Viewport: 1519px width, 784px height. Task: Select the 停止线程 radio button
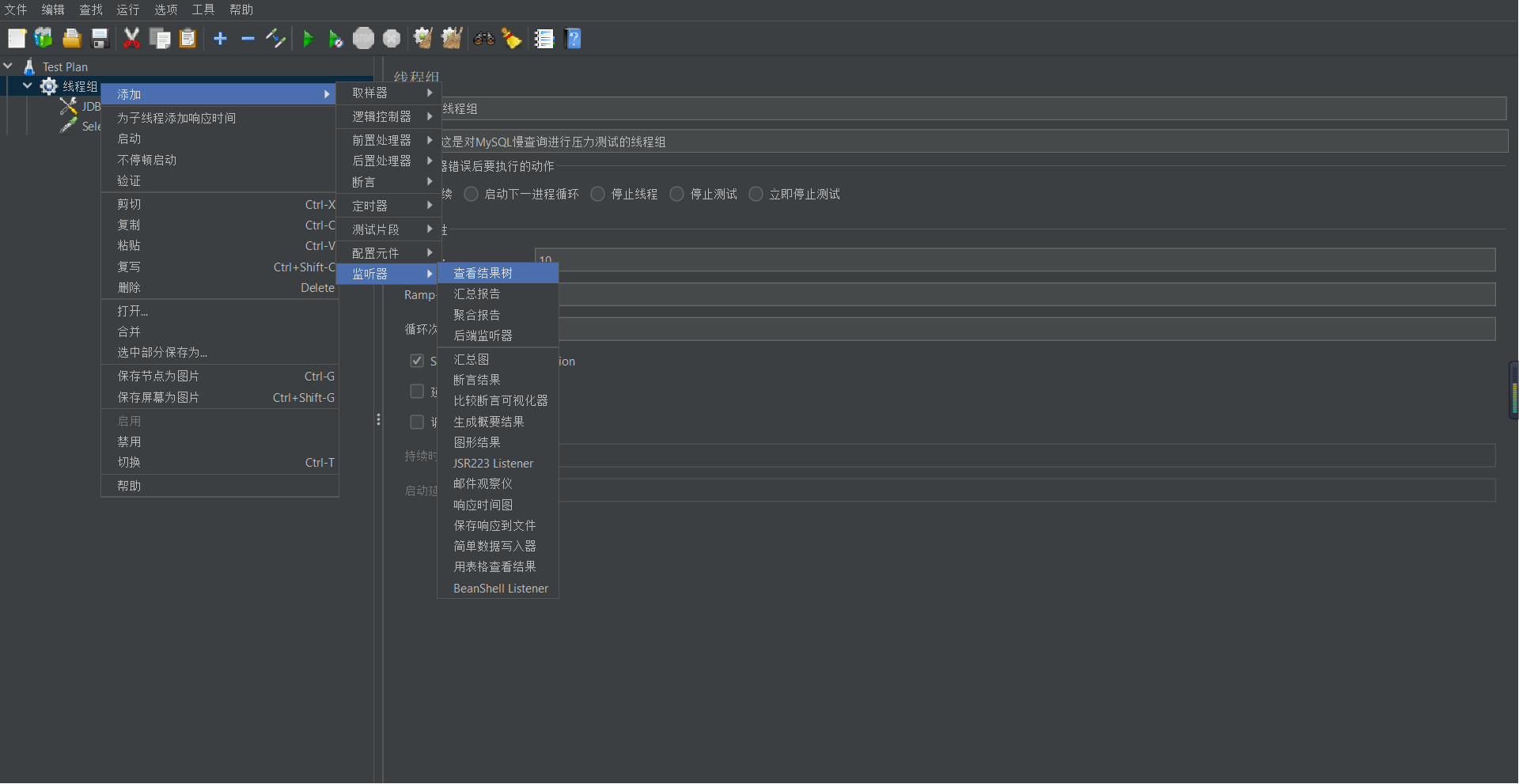[597, 194]
